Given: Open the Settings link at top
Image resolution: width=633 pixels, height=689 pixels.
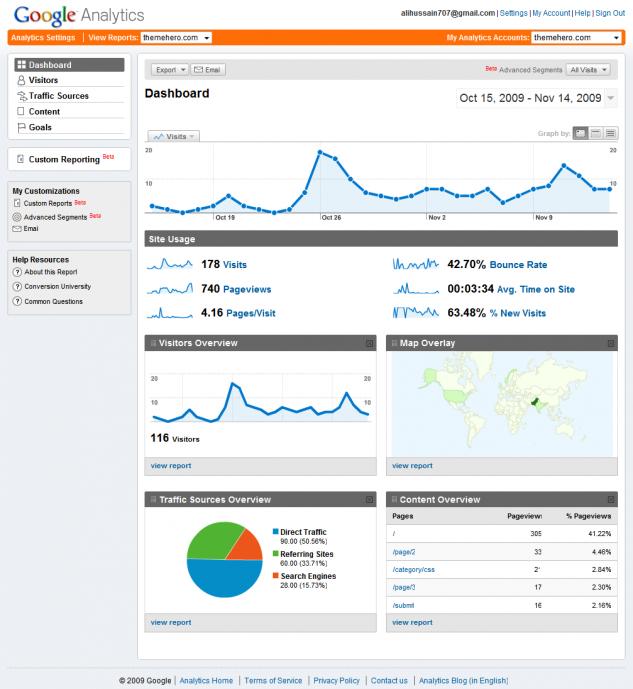Looking at the screenshot, I should (514, 13).
